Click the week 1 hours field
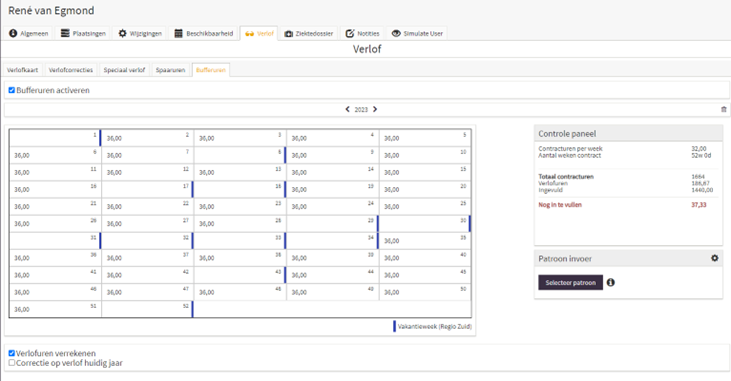Viewport: 731px width, 381px height. click(55, 138)
